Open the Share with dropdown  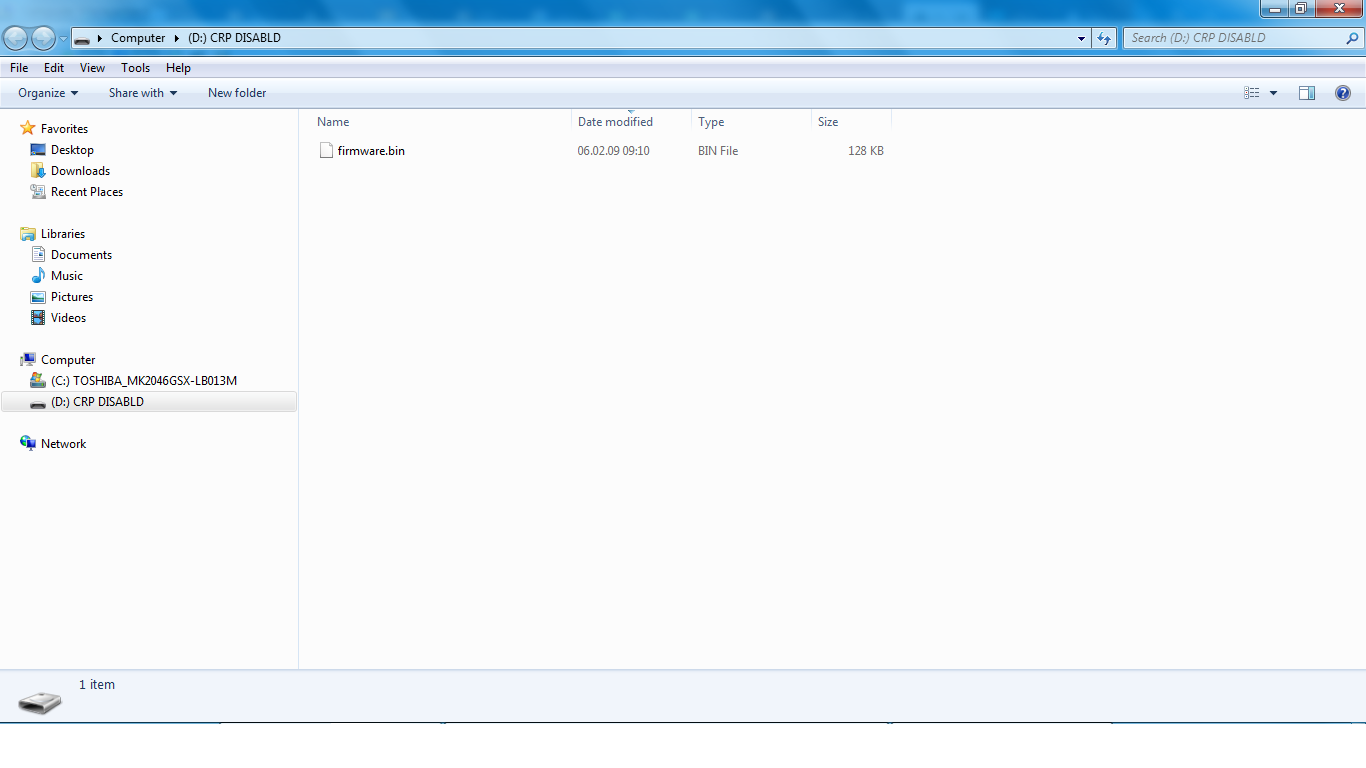(143, 93)
